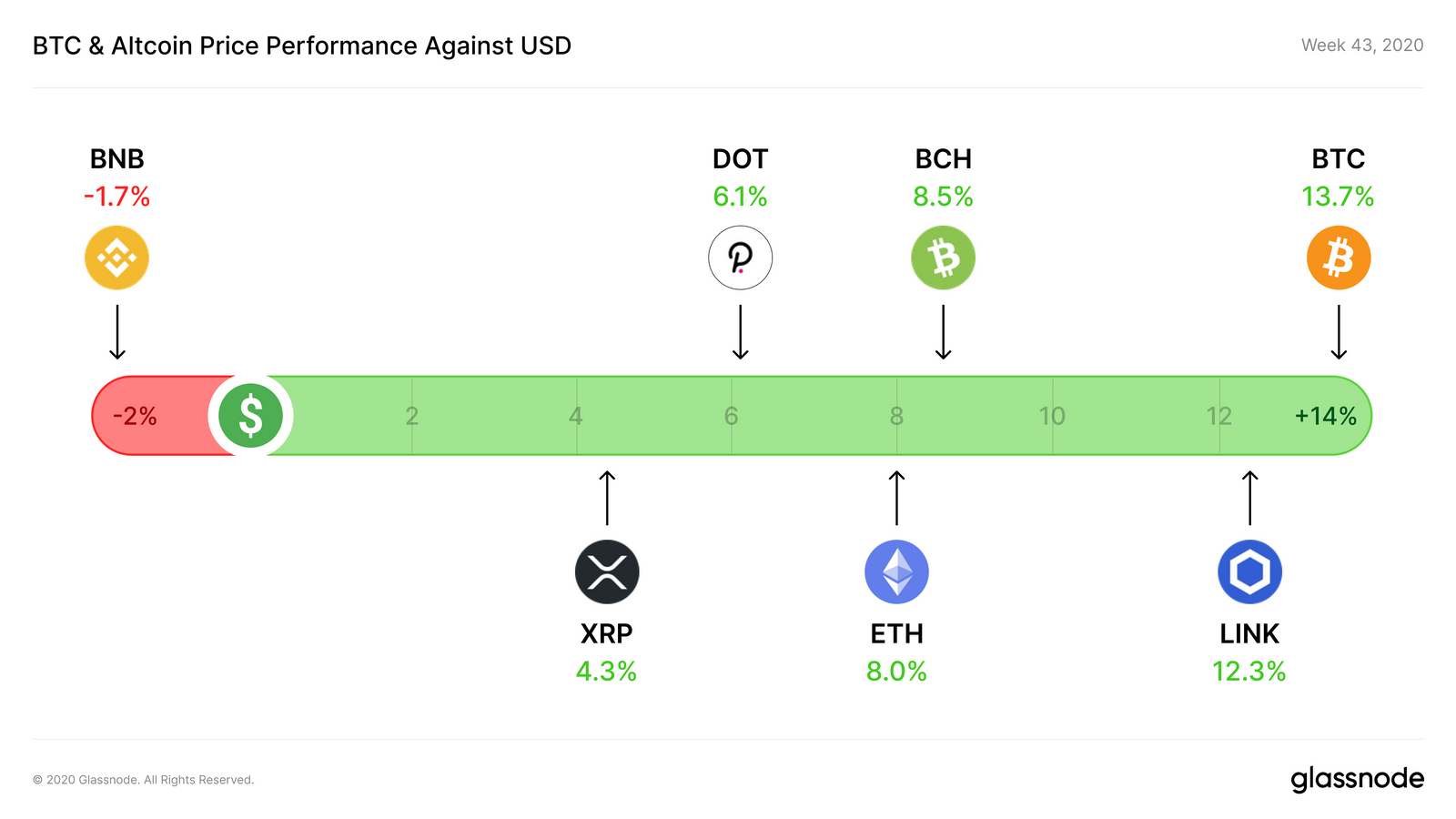Select the Chainlink LINK icon
This screenshot has height=819, width=1456.
pos(1249,571)
